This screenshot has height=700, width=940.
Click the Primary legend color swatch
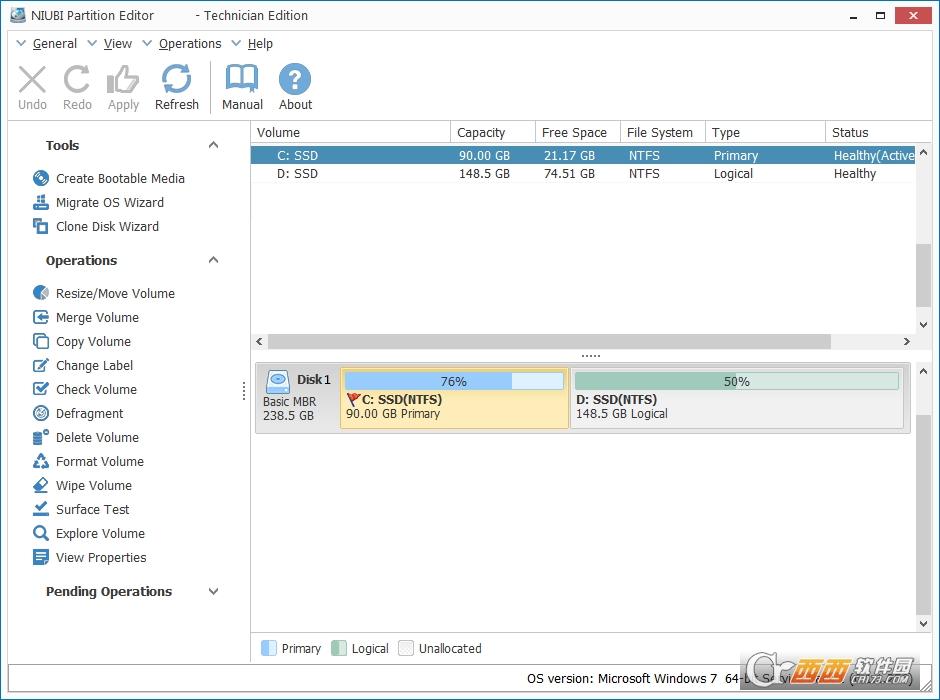point(269,648)
